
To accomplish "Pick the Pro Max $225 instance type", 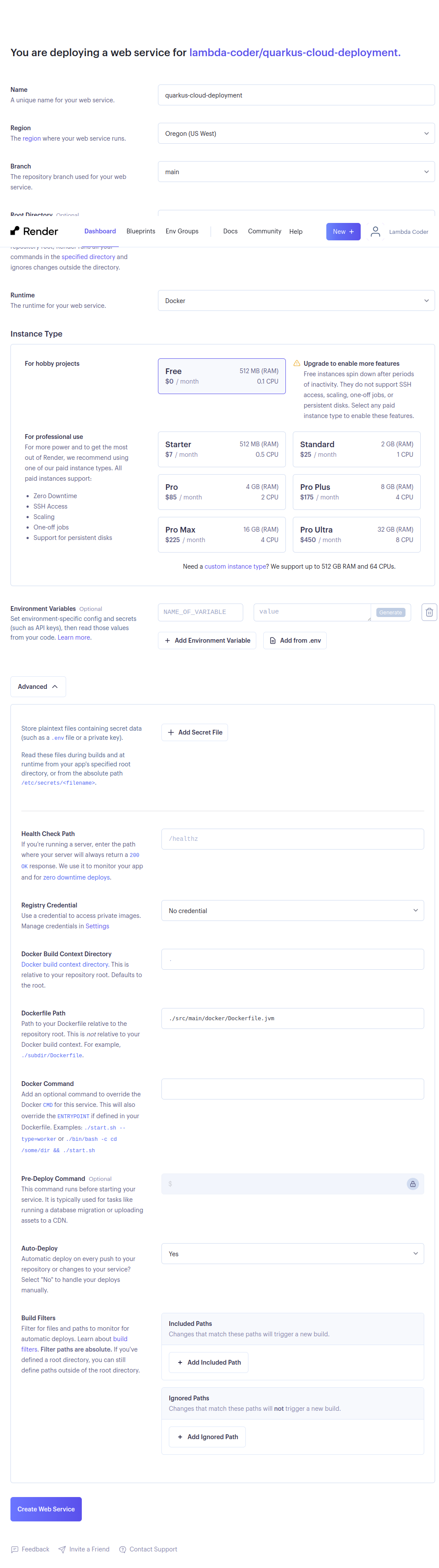I will [x=221, y=534].
